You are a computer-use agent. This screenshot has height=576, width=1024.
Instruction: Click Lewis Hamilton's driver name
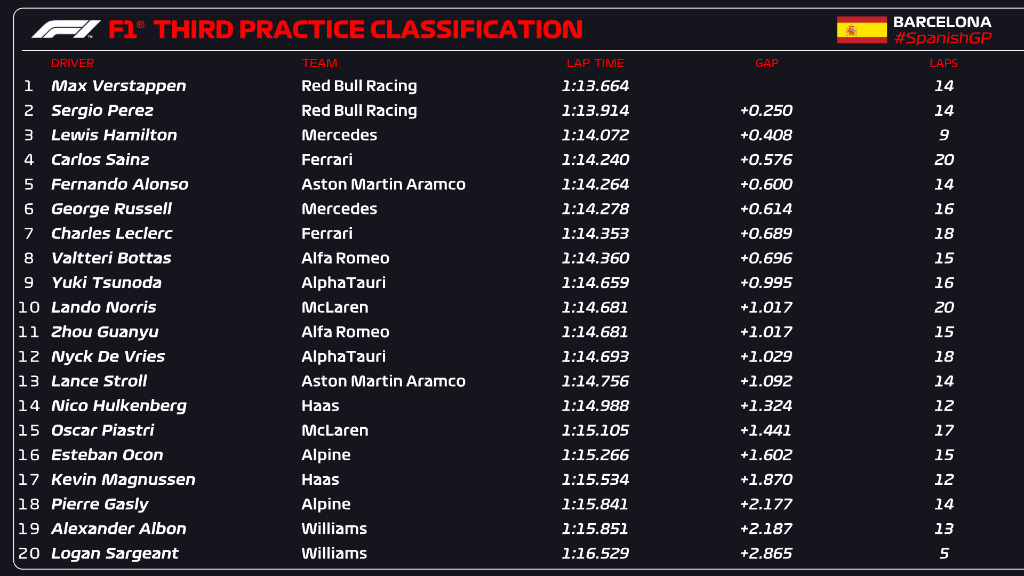click(114, 135)
